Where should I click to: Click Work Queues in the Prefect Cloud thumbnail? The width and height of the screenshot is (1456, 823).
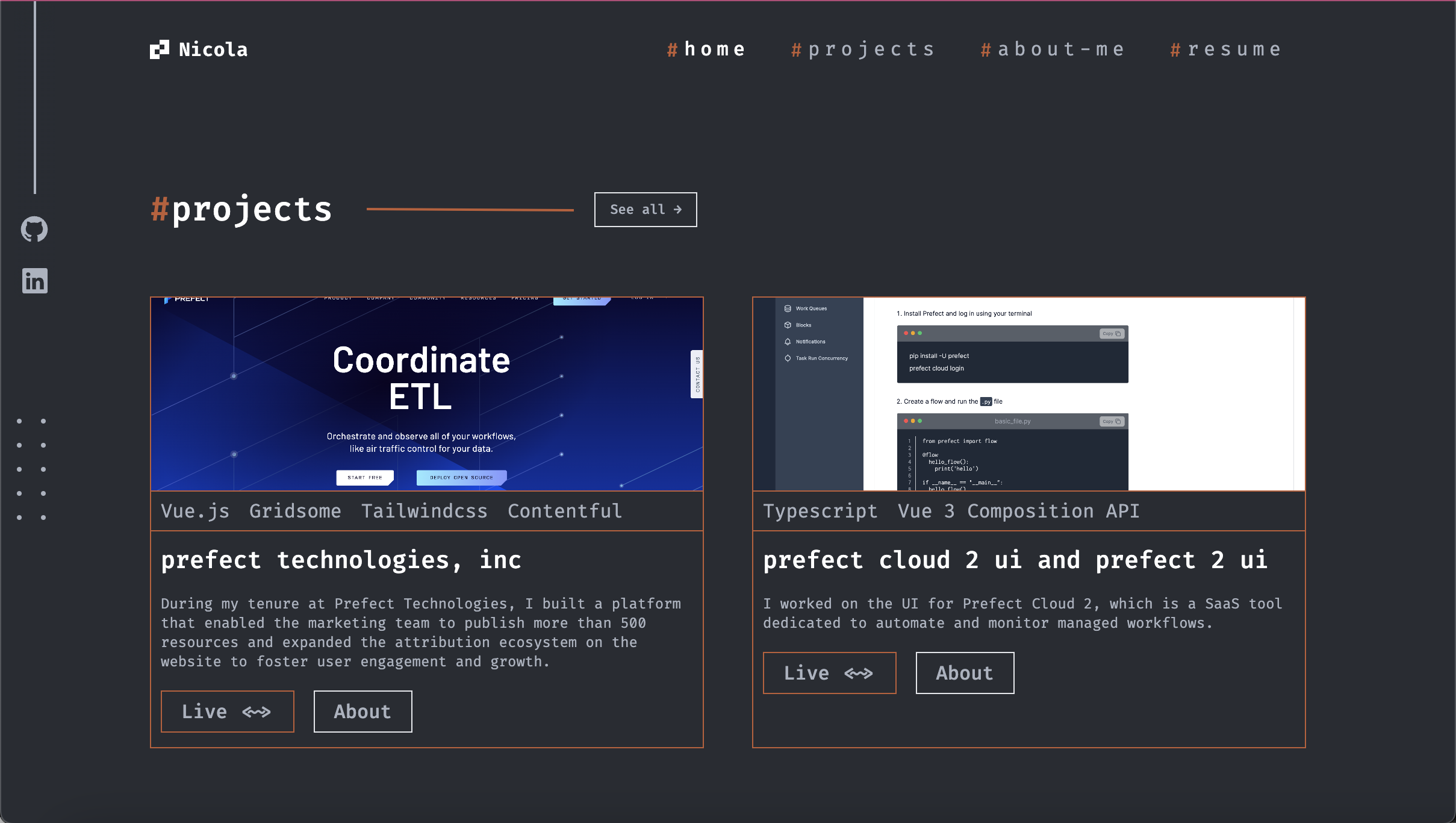point(806,308)
